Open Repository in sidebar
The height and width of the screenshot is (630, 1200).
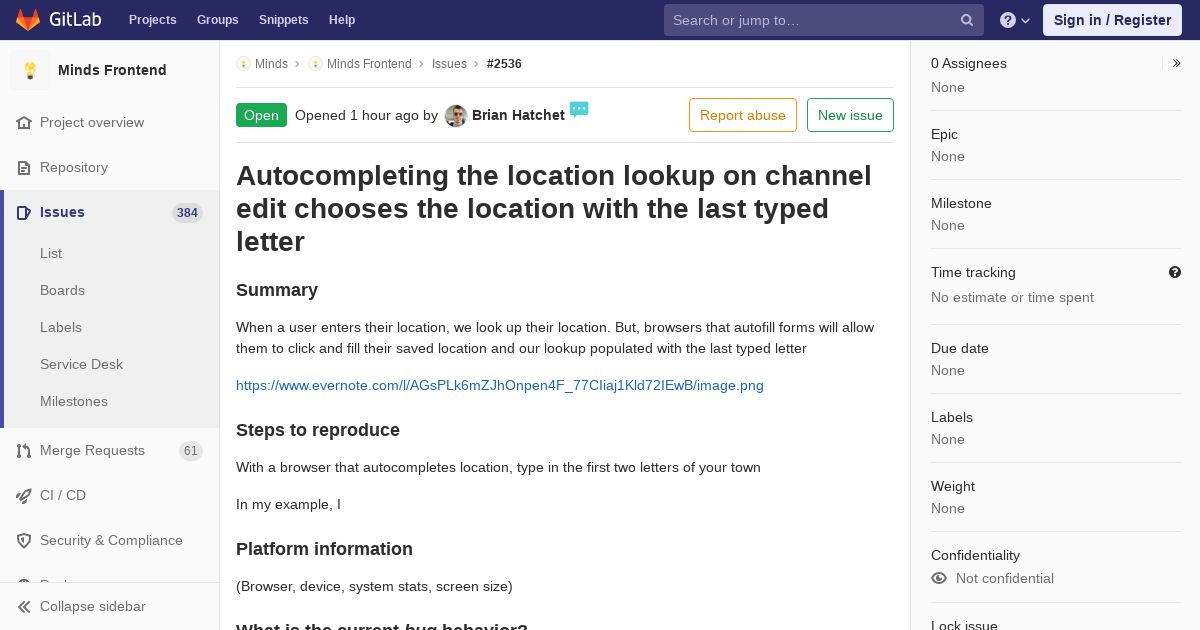pyautogui.click(x=74, y=167)
